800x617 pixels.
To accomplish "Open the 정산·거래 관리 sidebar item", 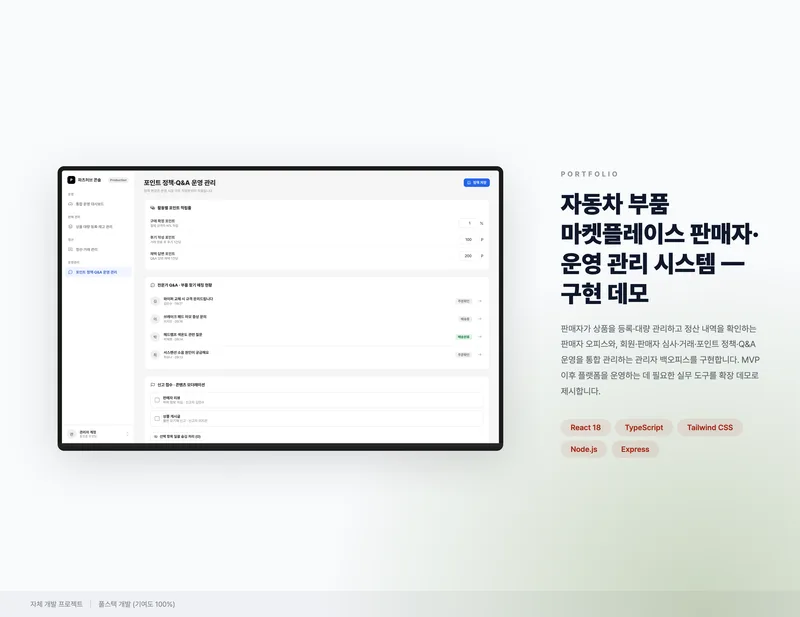I will click(x=98, y=250).
